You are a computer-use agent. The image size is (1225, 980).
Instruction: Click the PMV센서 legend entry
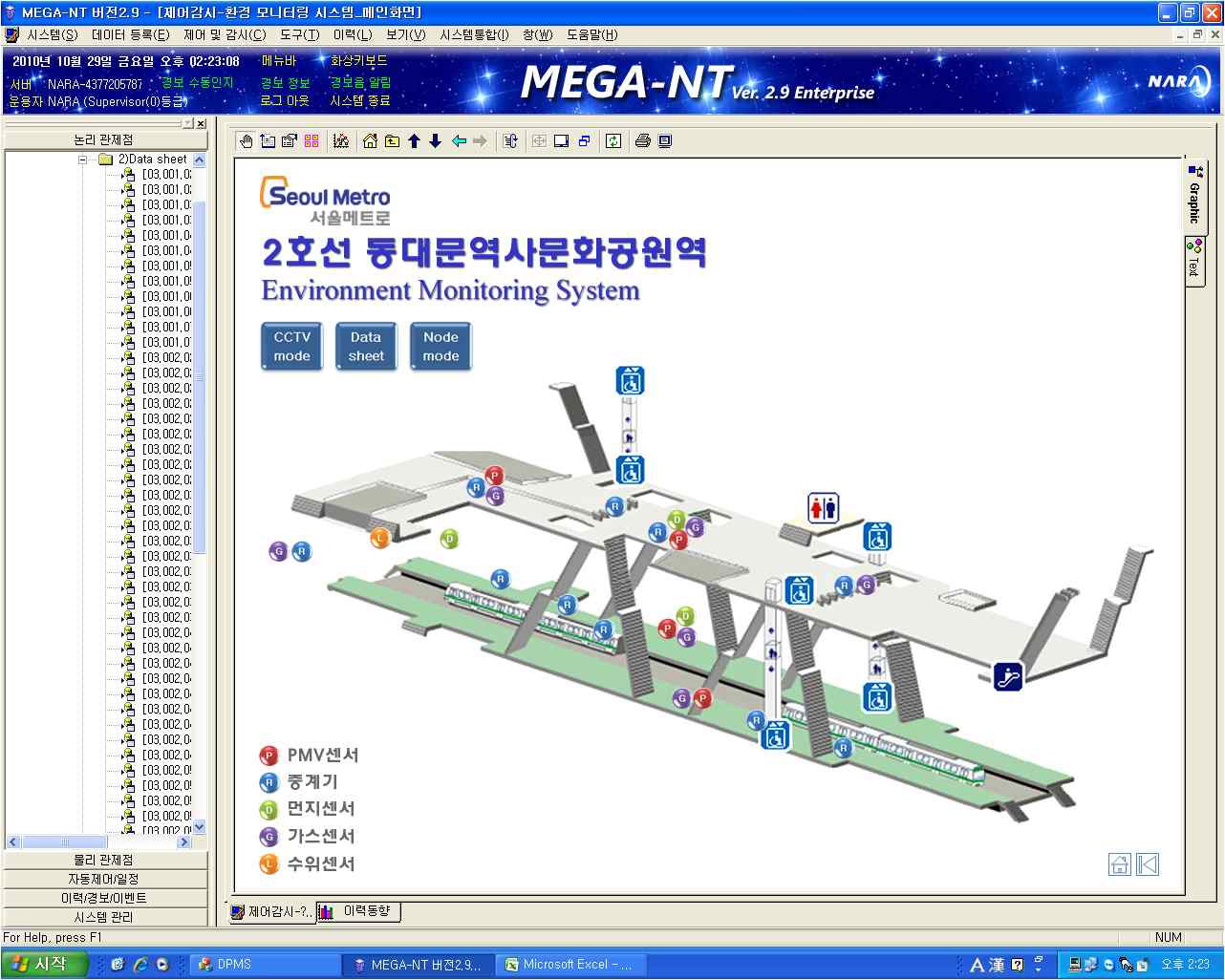click(x=309, y=756)
